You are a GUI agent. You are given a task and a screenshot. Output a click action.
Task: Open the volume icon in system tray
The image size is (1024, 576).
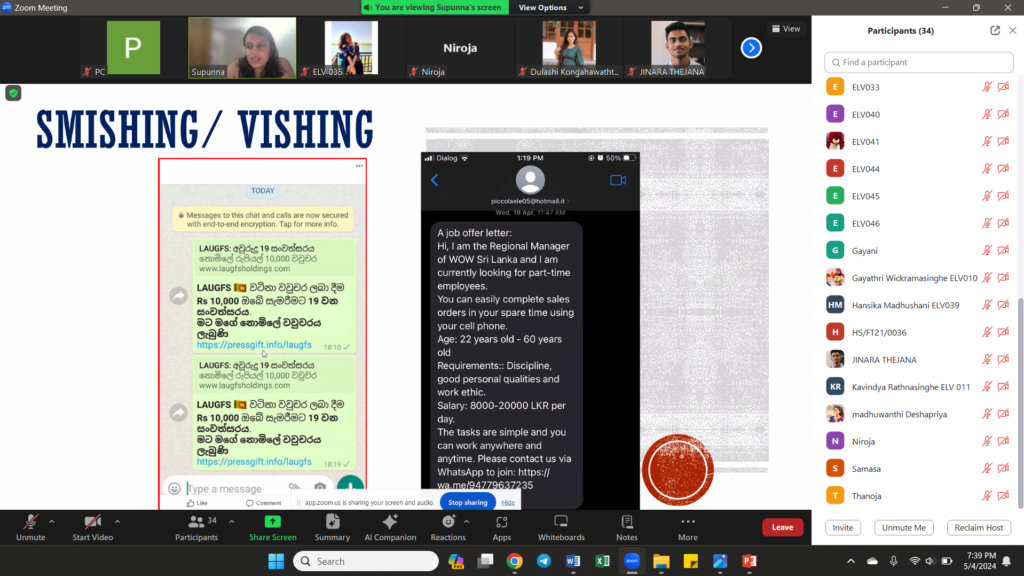pyautogui.click(x=930, y=561)
